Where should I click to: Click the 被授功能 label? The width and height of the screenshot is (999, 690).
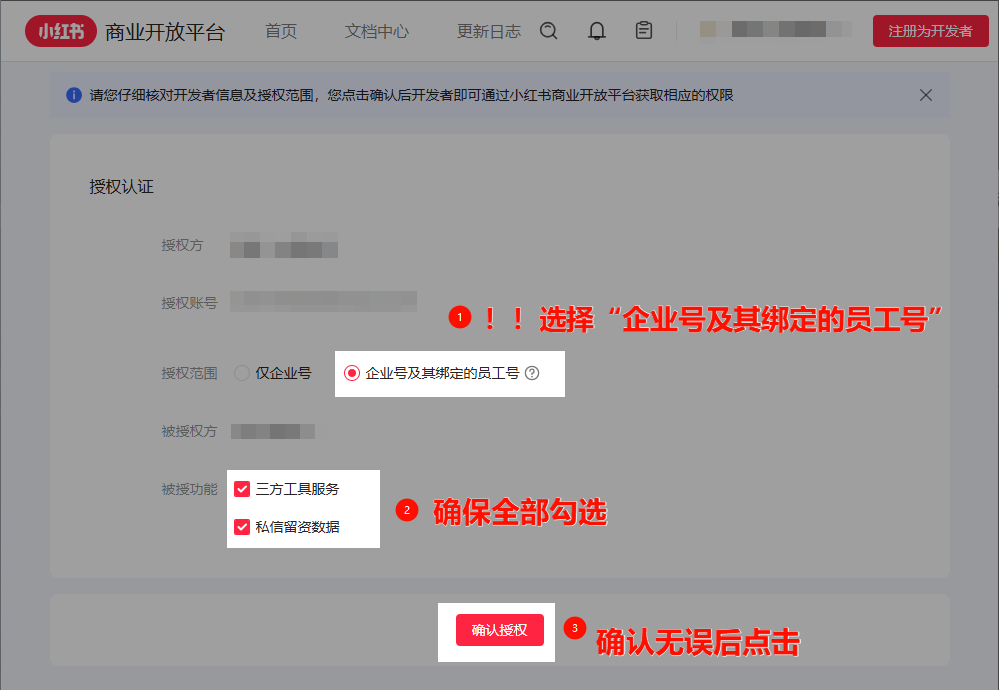[189, 489]
